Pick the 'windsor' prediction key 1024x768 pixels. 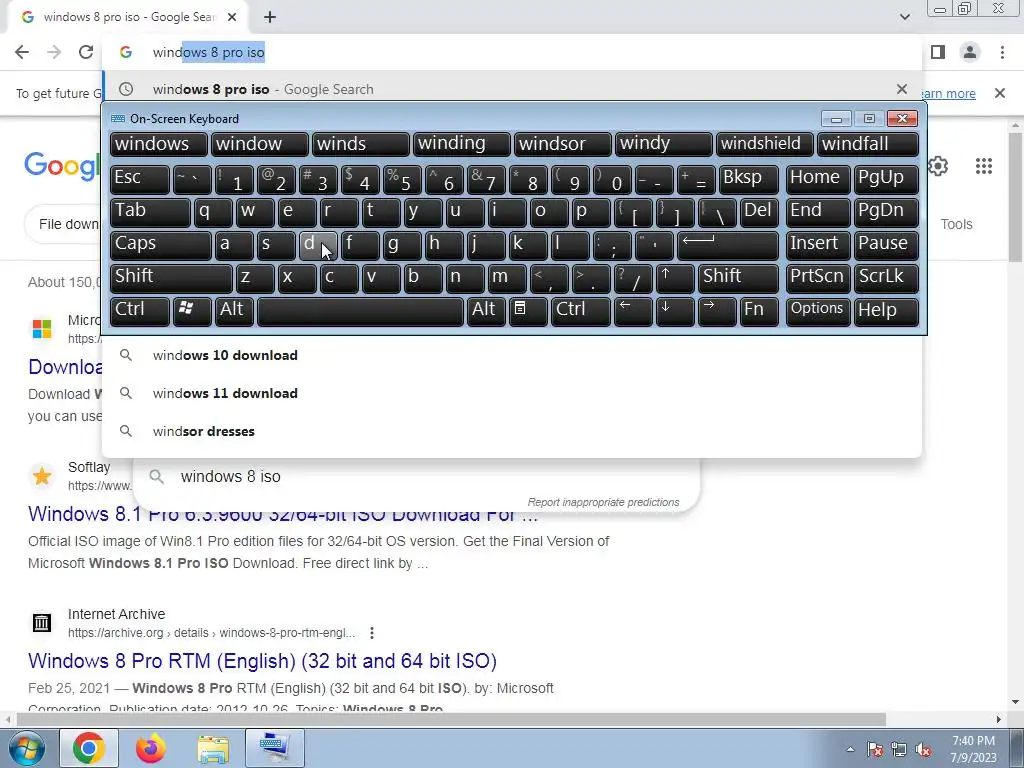click(562, 144)
